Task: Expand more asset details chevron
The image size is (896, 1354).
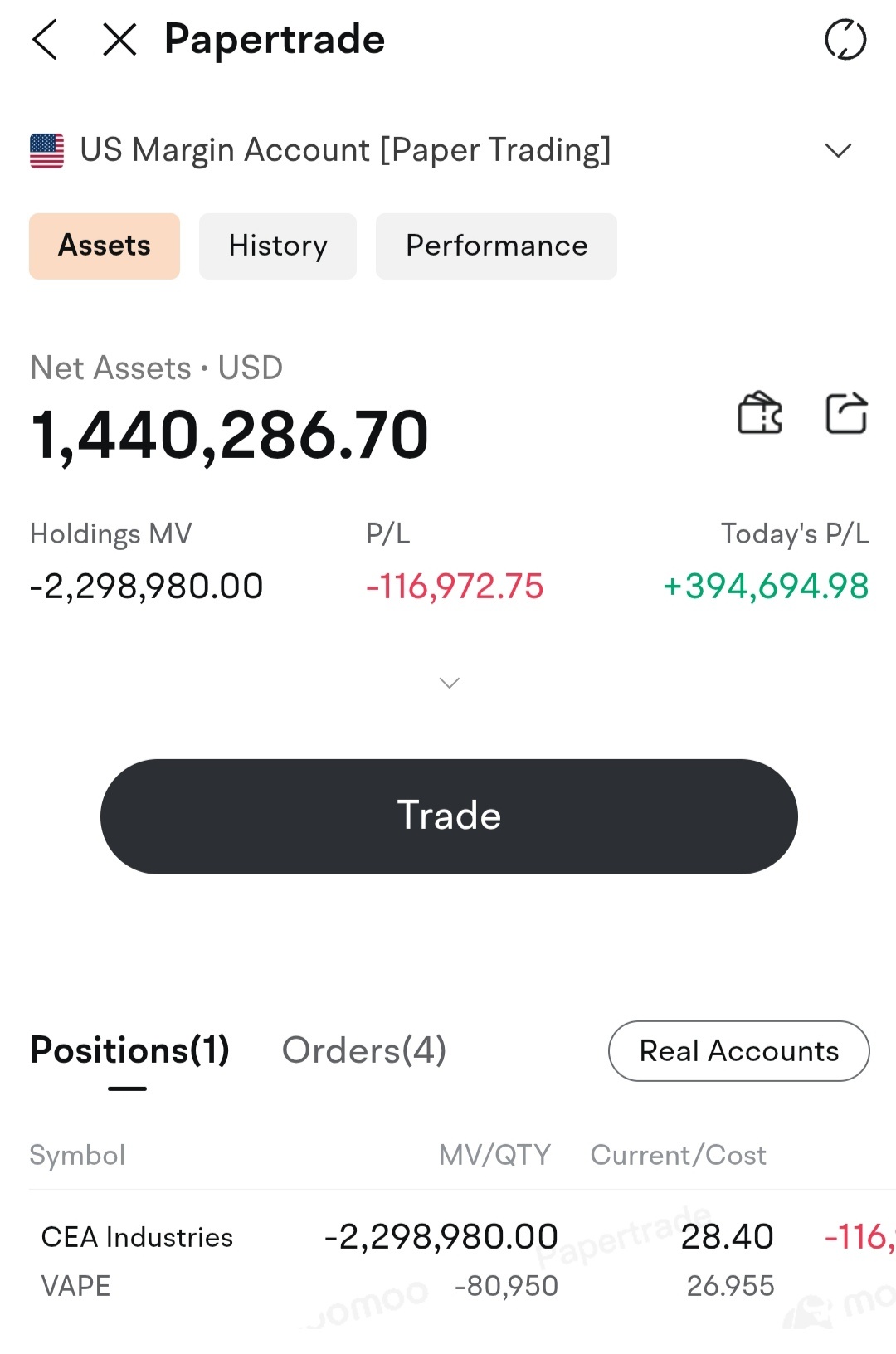Action: [x=449, y=683]
